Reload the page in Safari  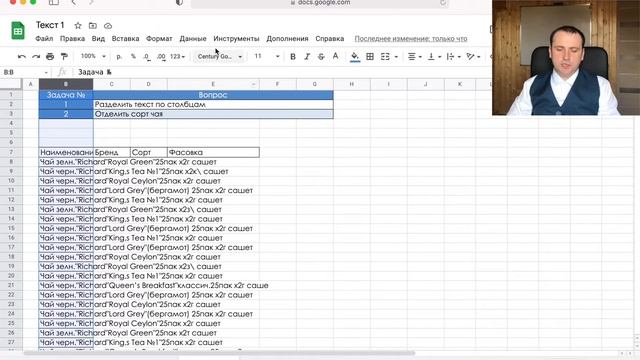tap(443, 2)
